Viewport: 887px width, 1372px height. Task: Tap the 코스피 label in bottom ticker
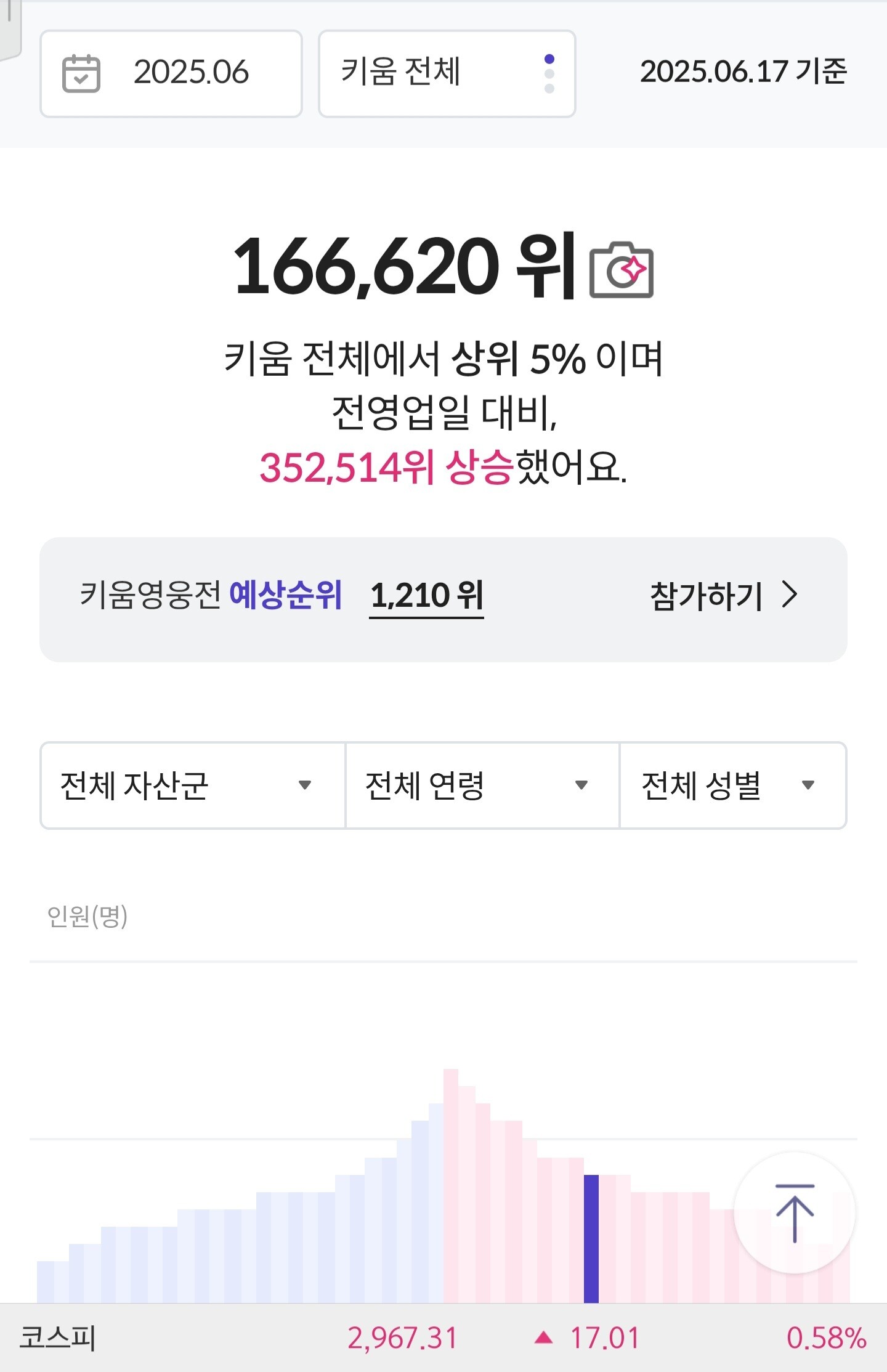58,1338
